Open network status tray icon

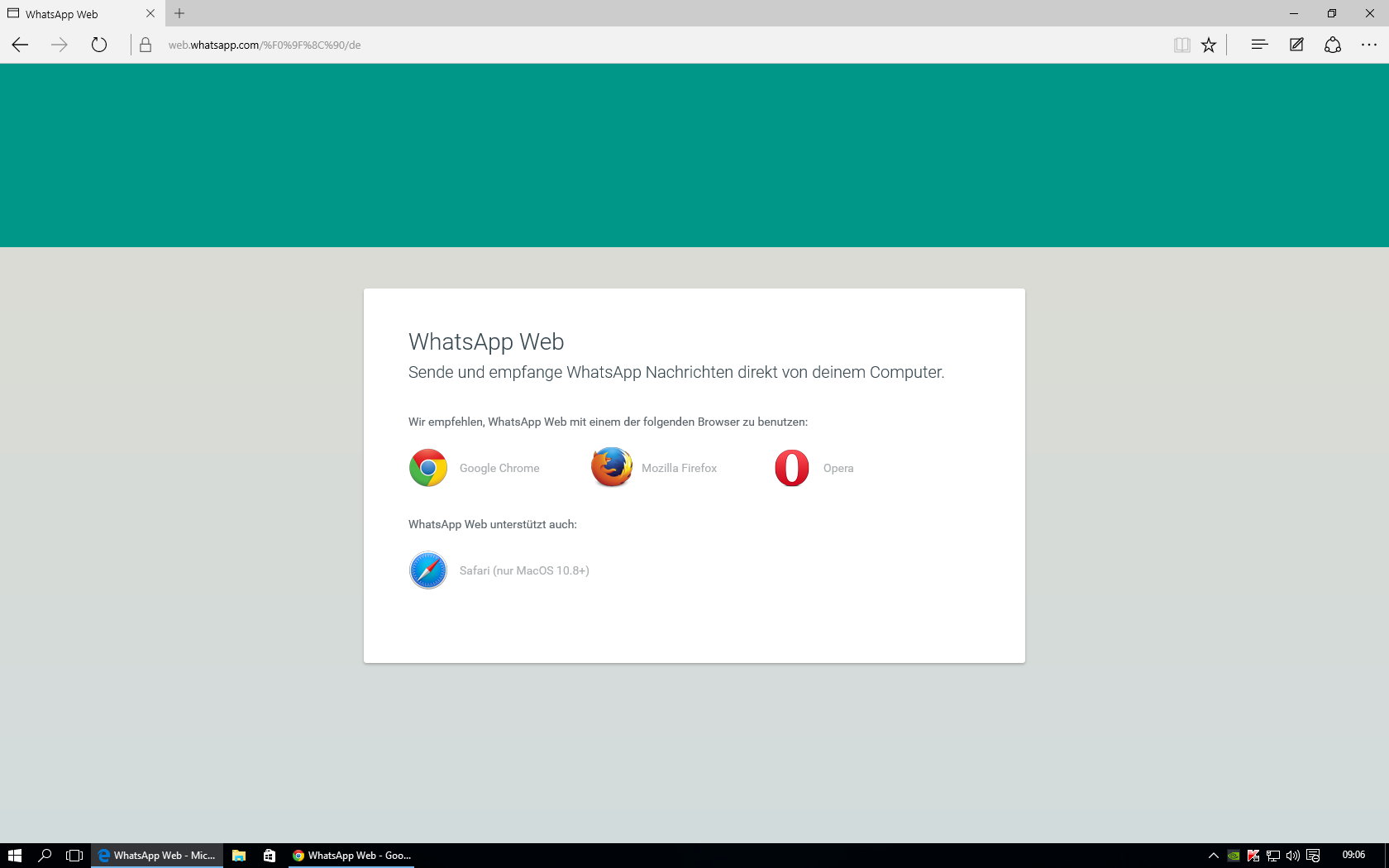(x=1273, y=856)
